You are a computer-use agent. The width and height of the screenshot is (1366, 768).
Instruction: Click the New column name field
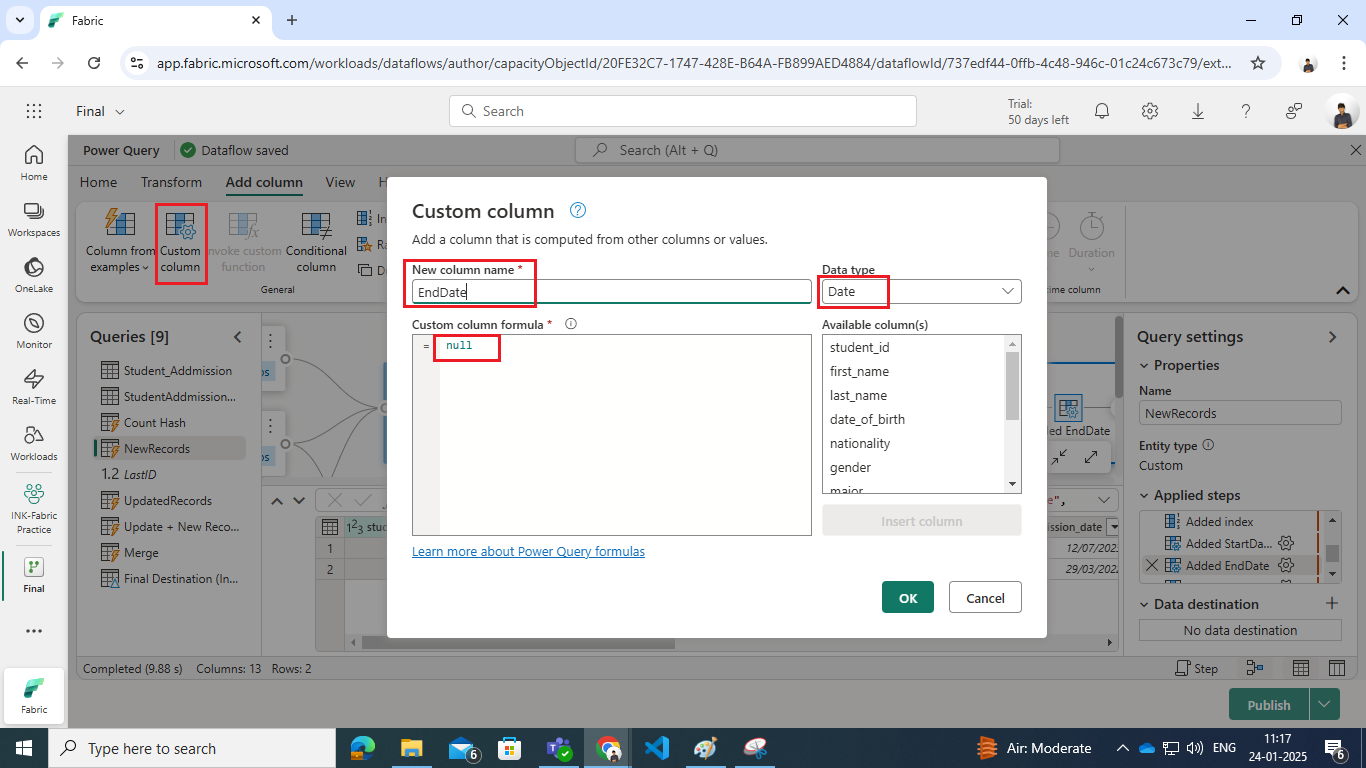click(612, 291)
